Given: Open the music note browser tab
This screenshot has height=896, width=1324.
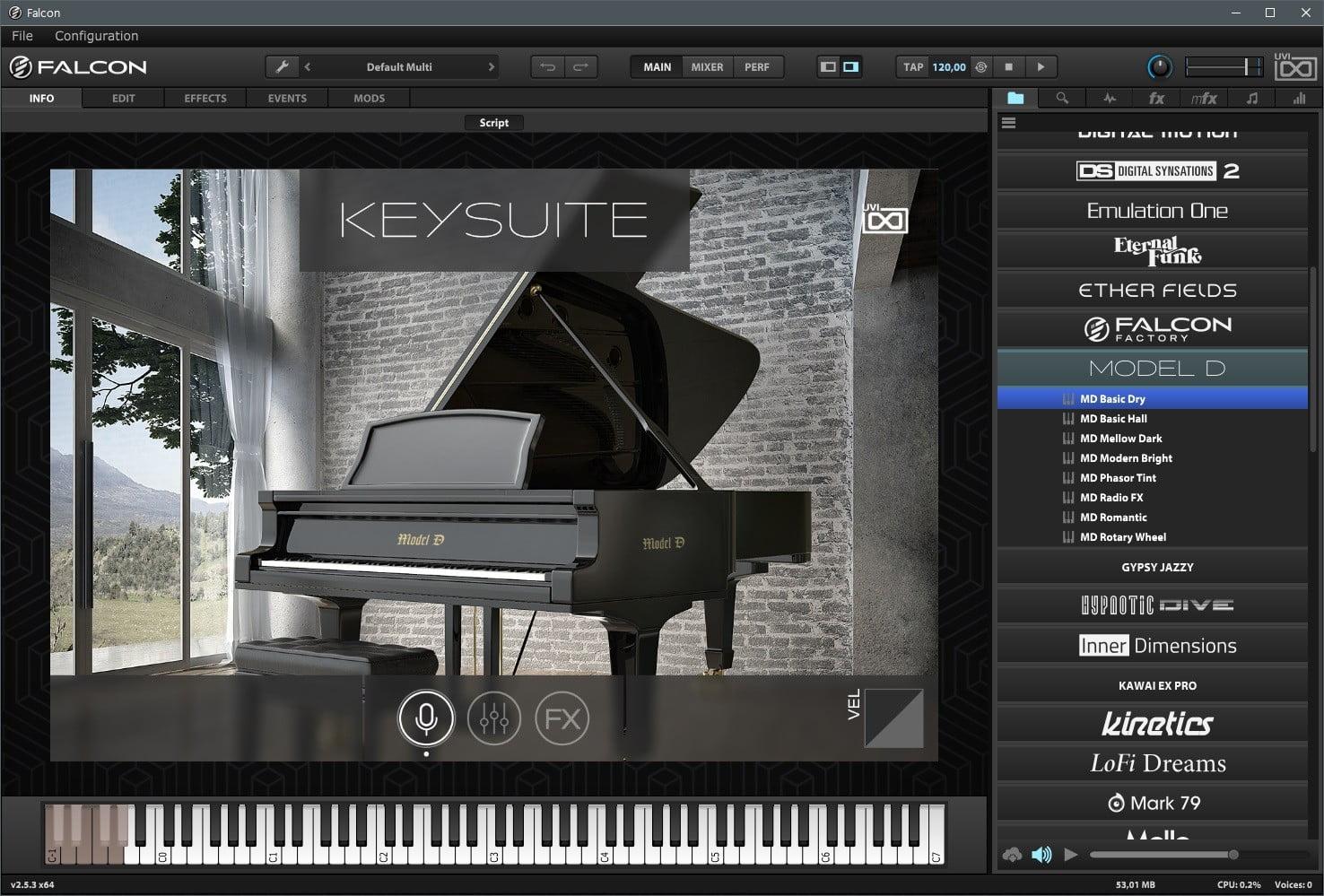Looking at the screenshot, I should pyautogui.click(x=1252, y=99).
